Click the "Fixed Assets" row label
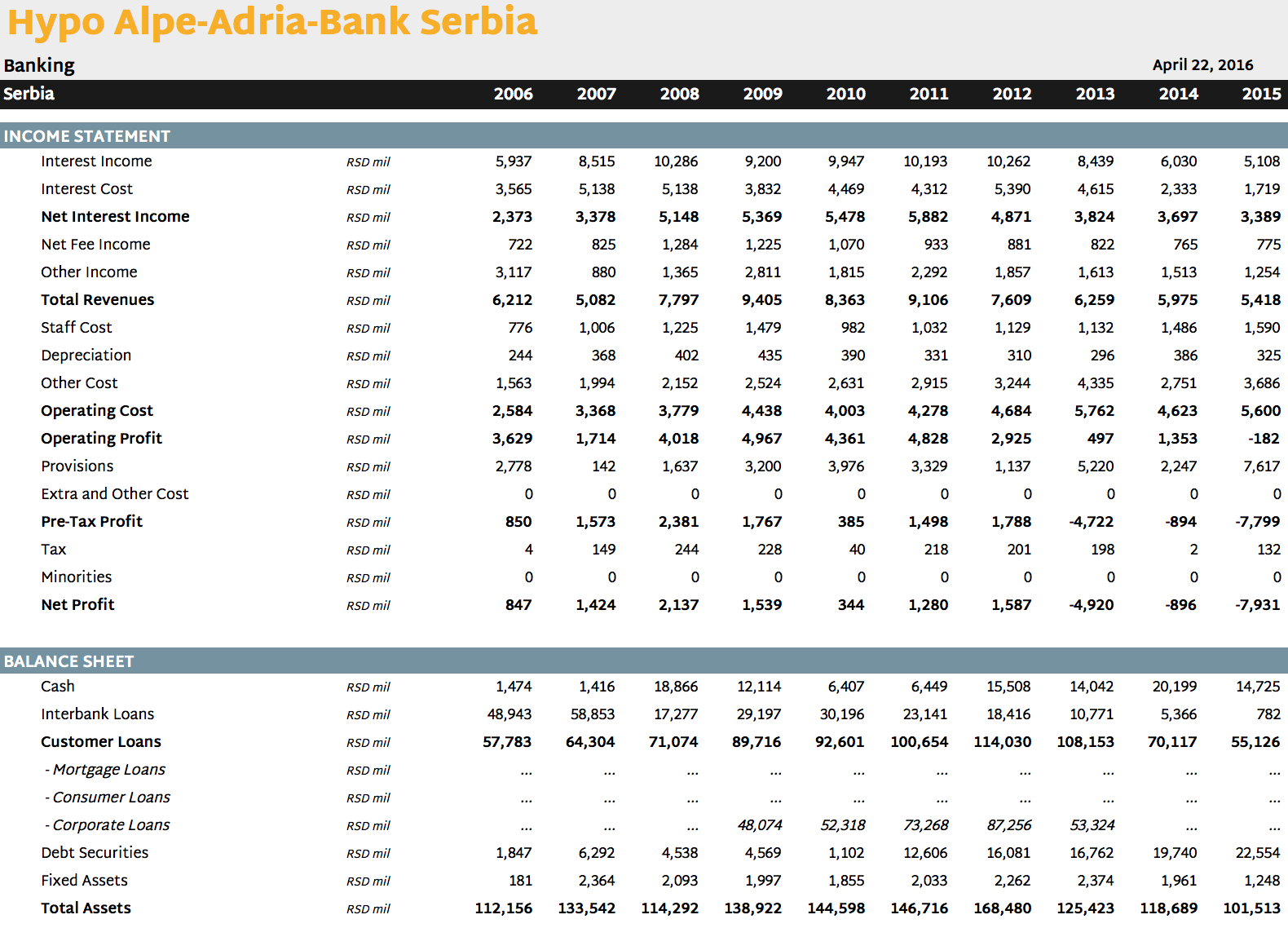This screenshot has width=1288, height=928. [84, 881]
